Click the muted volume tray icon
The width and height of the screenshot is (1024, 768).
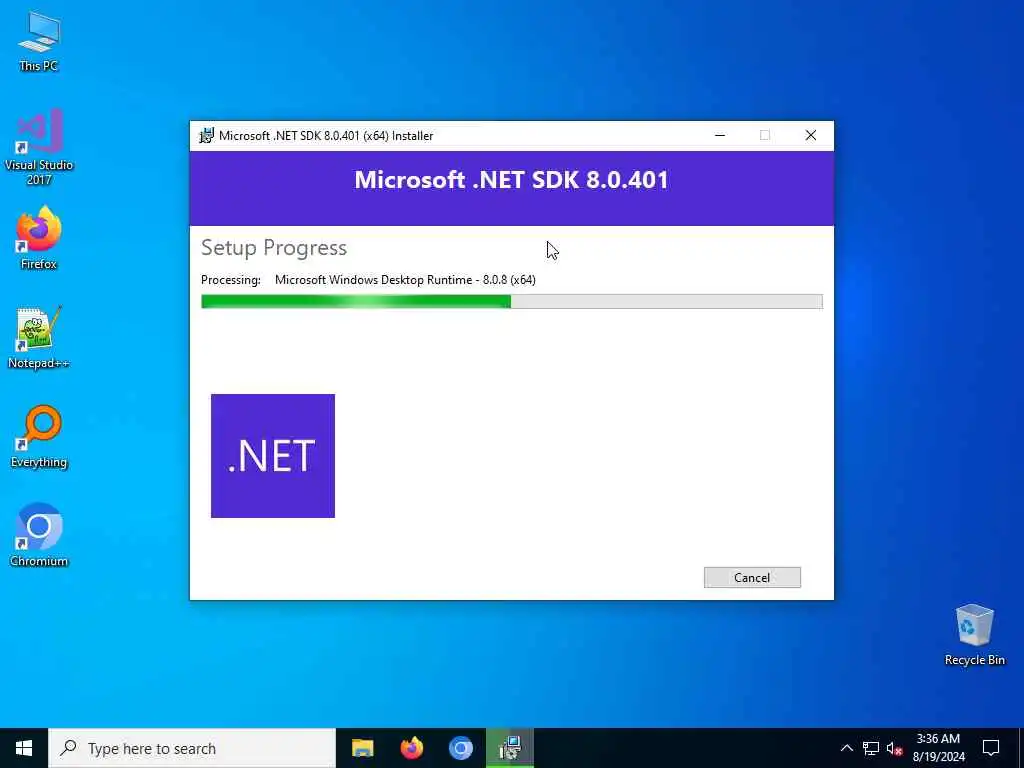click(894, 748)
